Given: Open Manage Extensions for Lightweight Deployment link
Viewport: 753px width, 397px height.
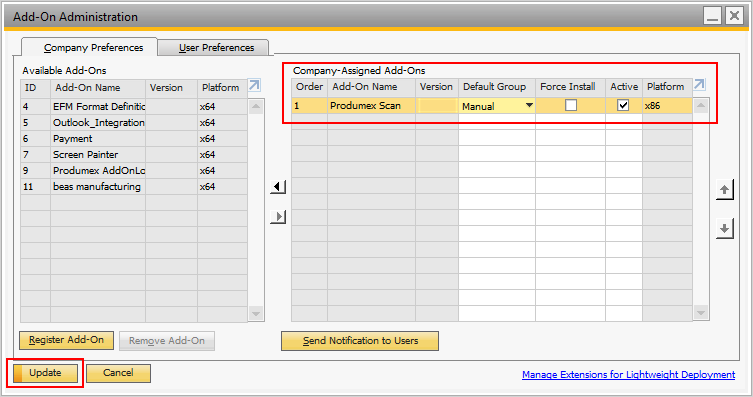Looking at the screenshot, I should click(628, 374).
